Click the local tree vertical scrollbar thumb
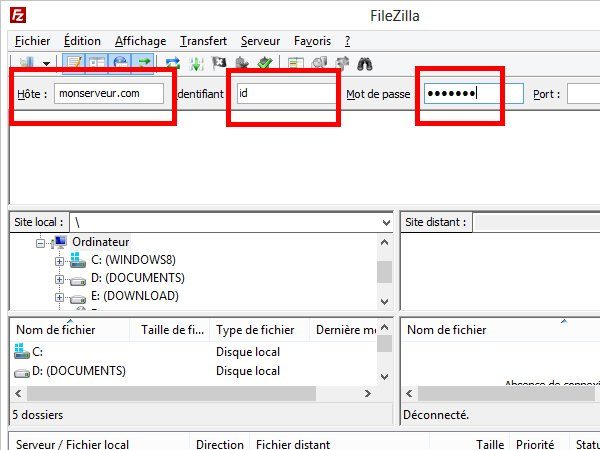 tap(385, 272)
